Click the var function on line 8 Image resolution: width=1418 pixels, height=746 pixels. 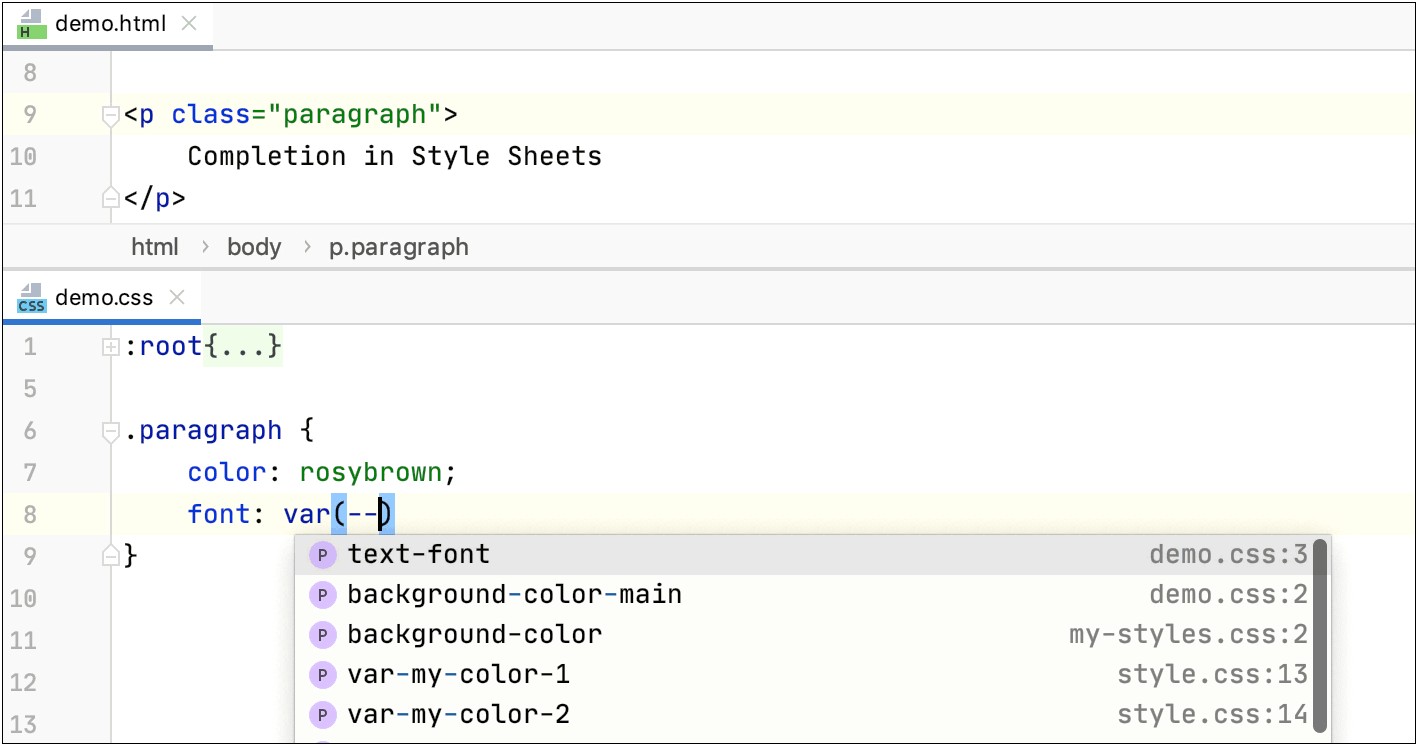tap(307, 514)
